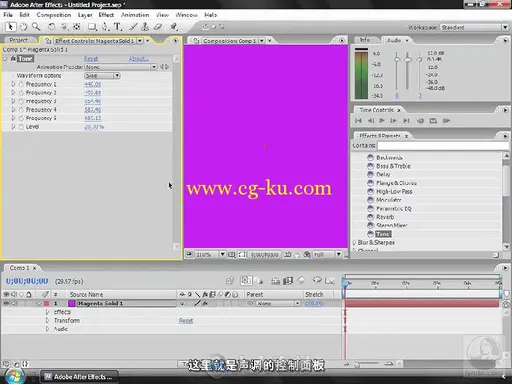512x384 pixels.
Task: Click the Contains search field
Action: tap(443, 146)
